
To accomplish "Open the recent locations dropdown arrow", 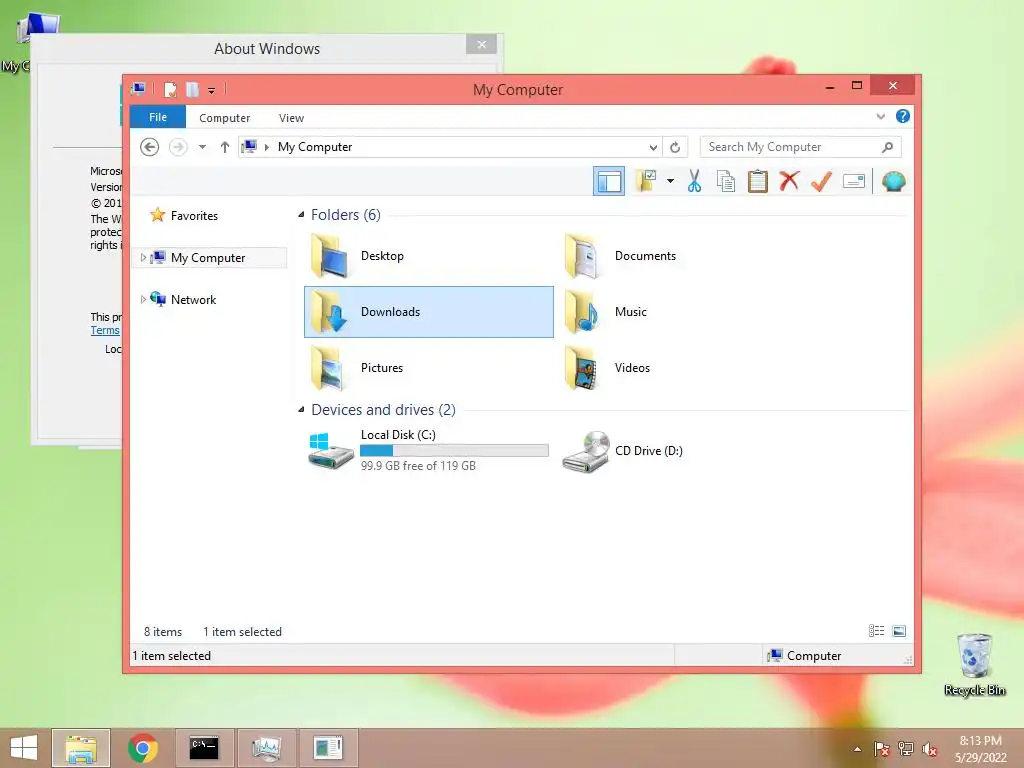I will (202, 147).
